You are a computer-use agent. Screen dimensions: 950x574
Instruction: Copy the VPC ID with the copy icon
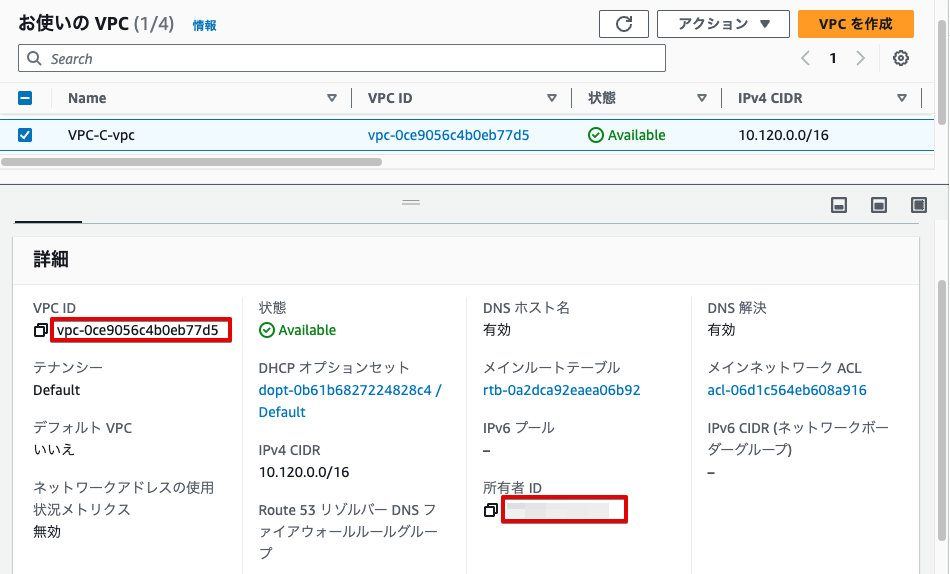pos(41,330)
